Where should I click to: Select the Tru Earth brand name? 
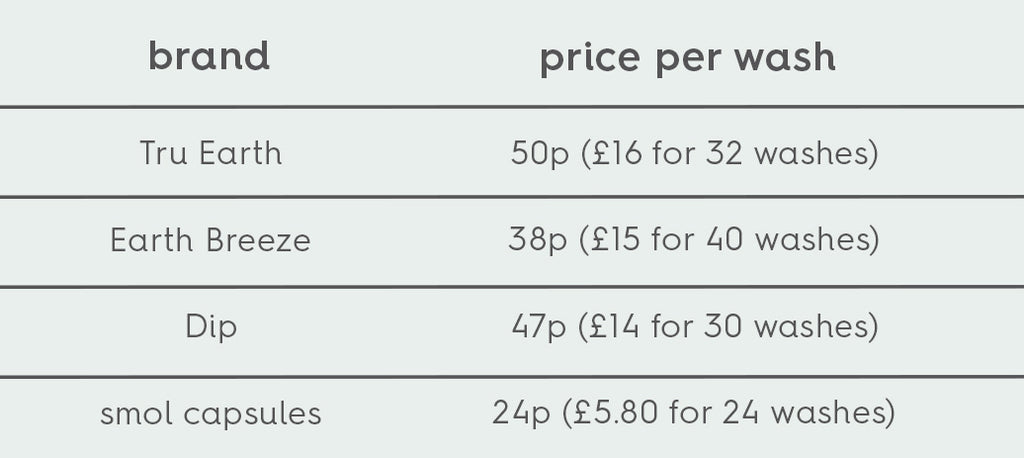pyautogui.click(x=211, y=153)
